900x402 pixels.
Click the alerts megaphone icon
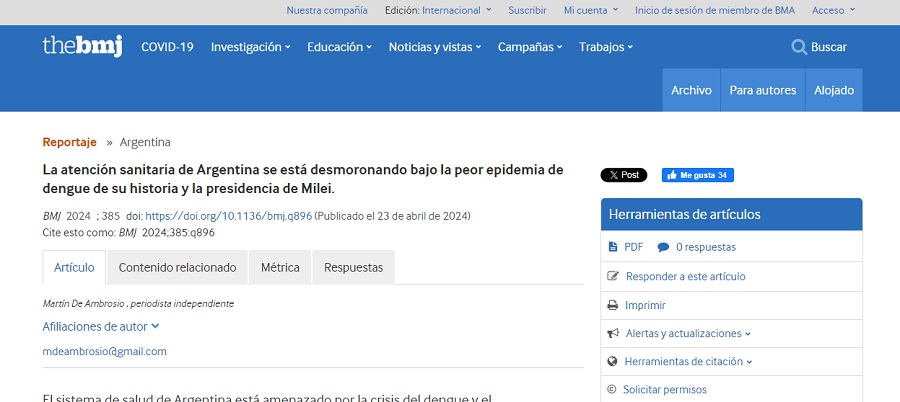613,333
